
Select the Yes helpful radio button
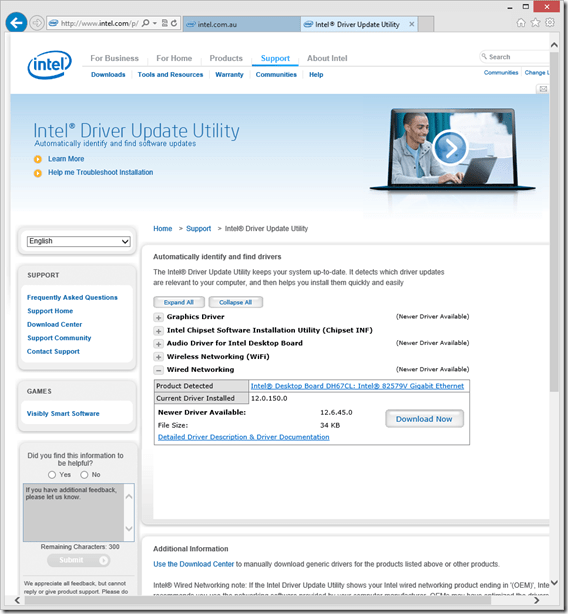coord(52,475)
